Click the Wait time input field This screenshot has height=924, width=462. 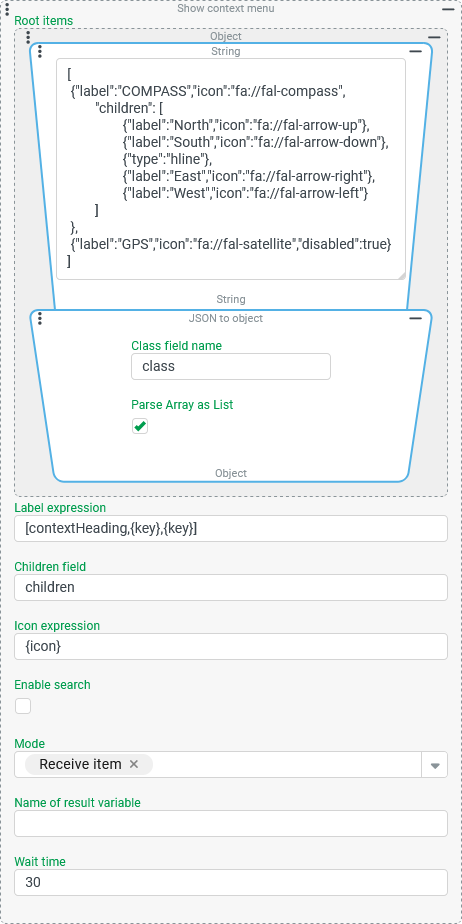[231, 882]
